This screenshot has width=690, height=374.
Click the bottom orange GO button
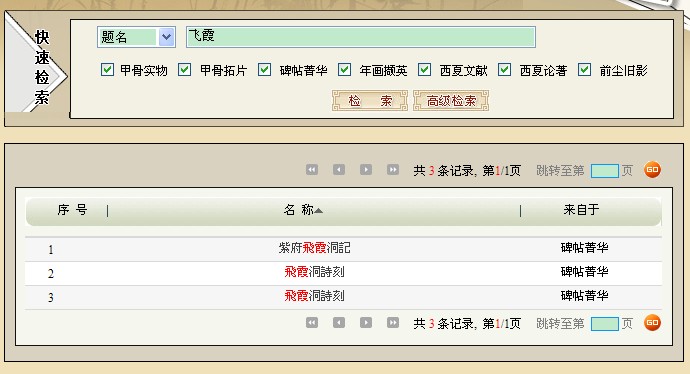point(652,323)
